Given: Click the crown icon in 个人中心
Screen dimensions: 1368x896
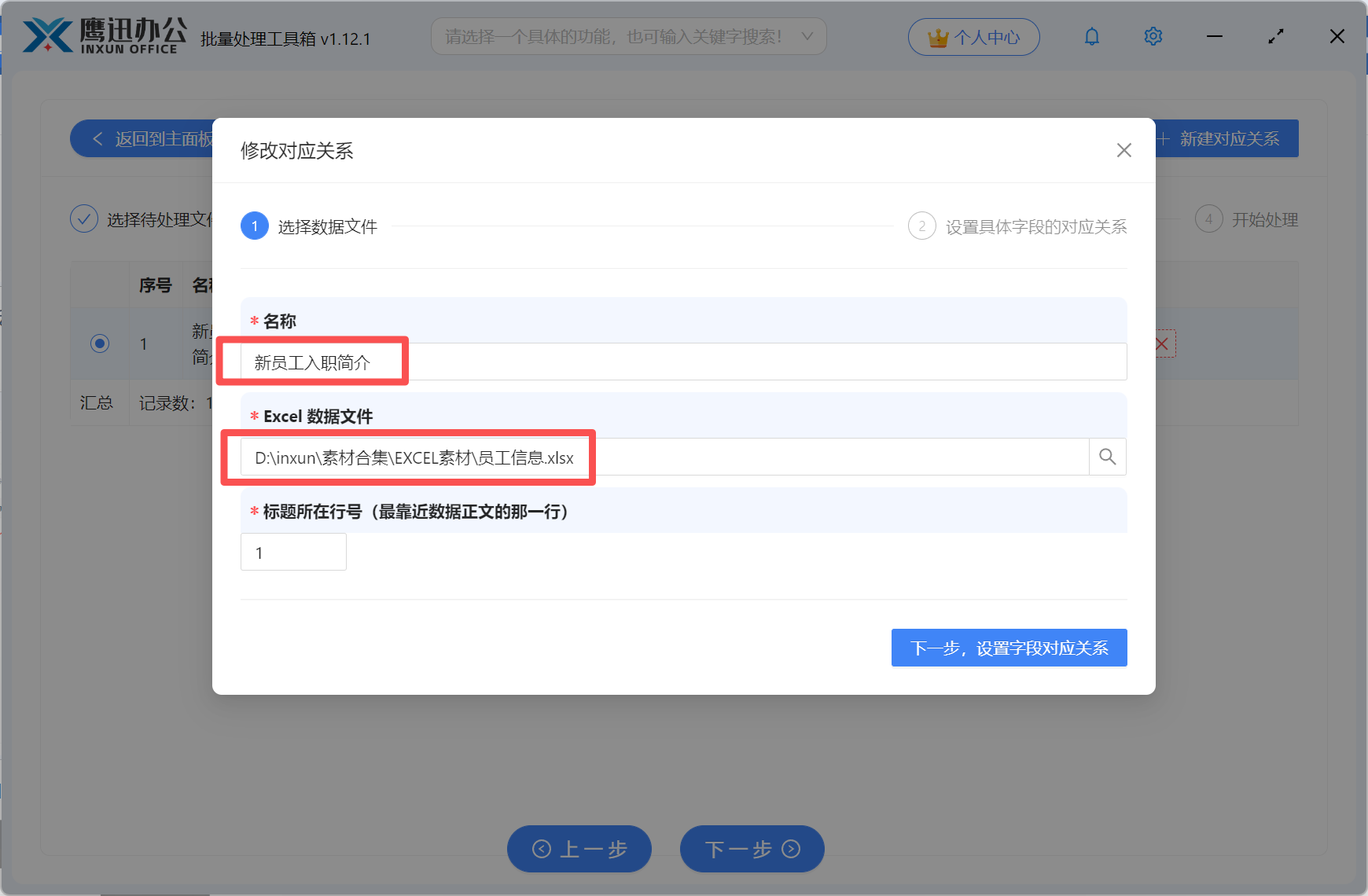Looking at the screenshot, I should (x=938, y=36).
